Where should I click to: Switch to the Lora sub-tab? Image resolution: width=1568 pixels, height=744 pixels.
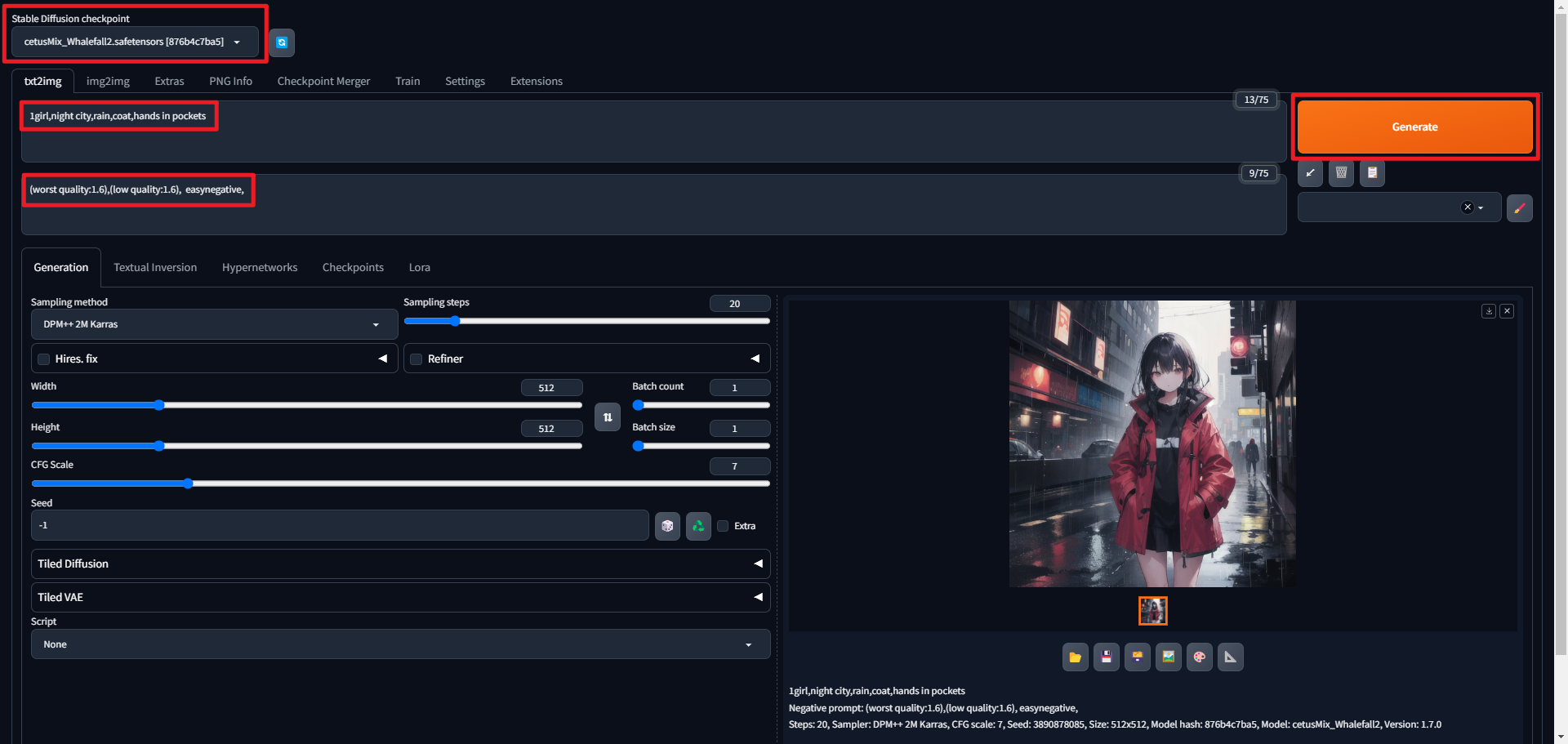pyautogui.click(x=419, y=267)
